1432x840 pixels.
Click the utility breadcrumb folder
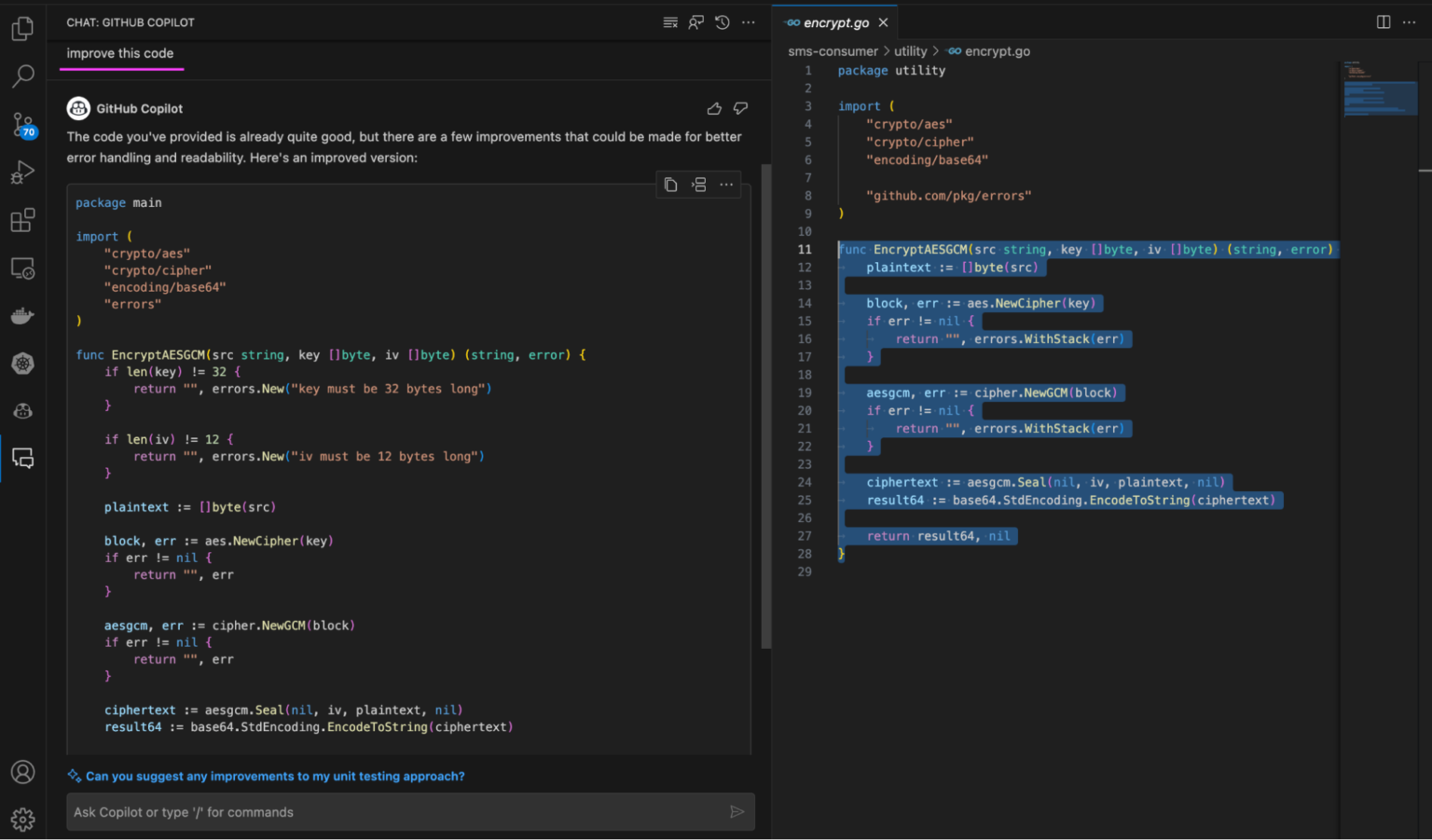point(910,51)
